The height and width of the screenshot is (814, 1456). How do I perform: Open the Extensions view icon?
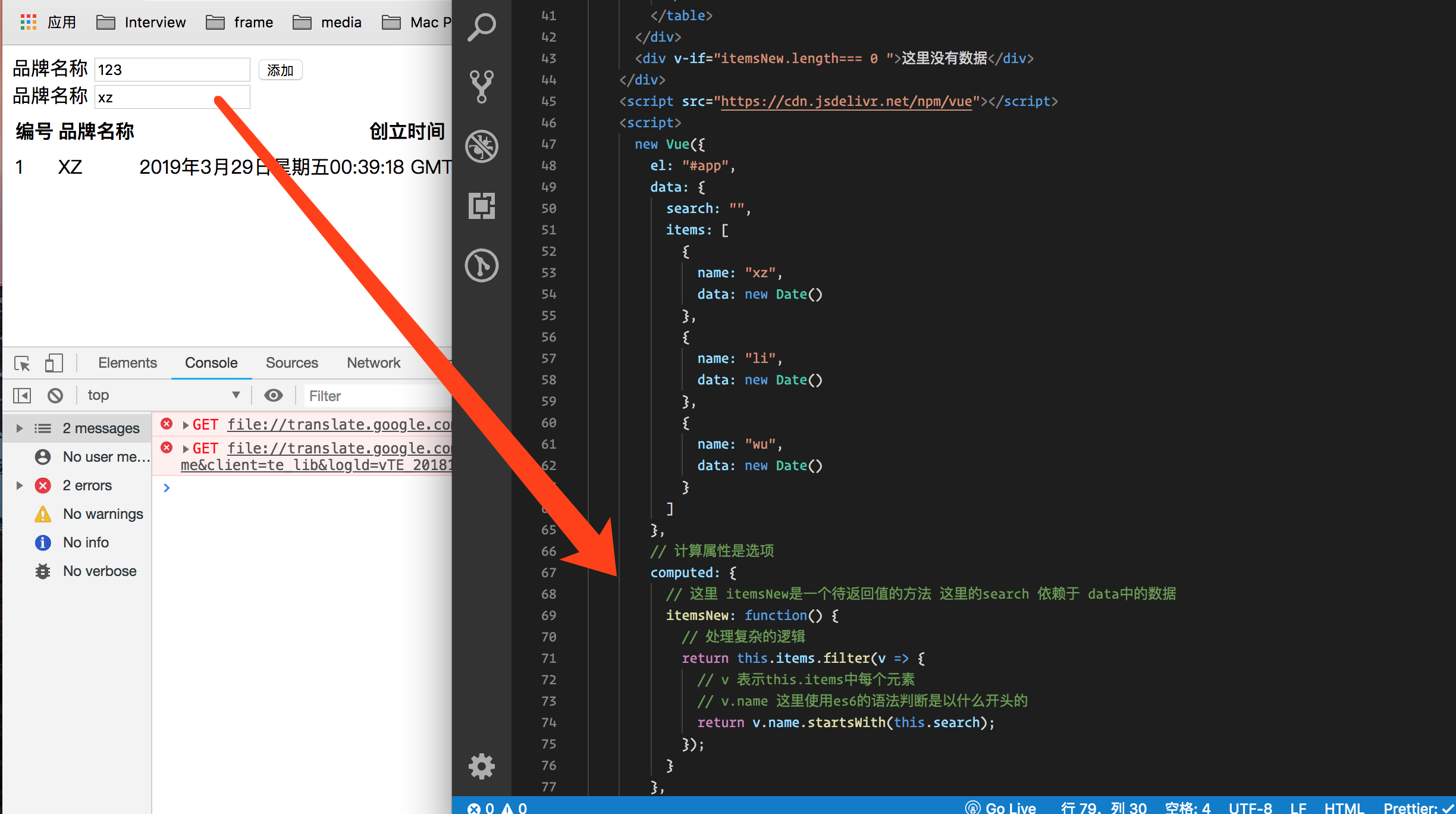[x=481, y=206]
